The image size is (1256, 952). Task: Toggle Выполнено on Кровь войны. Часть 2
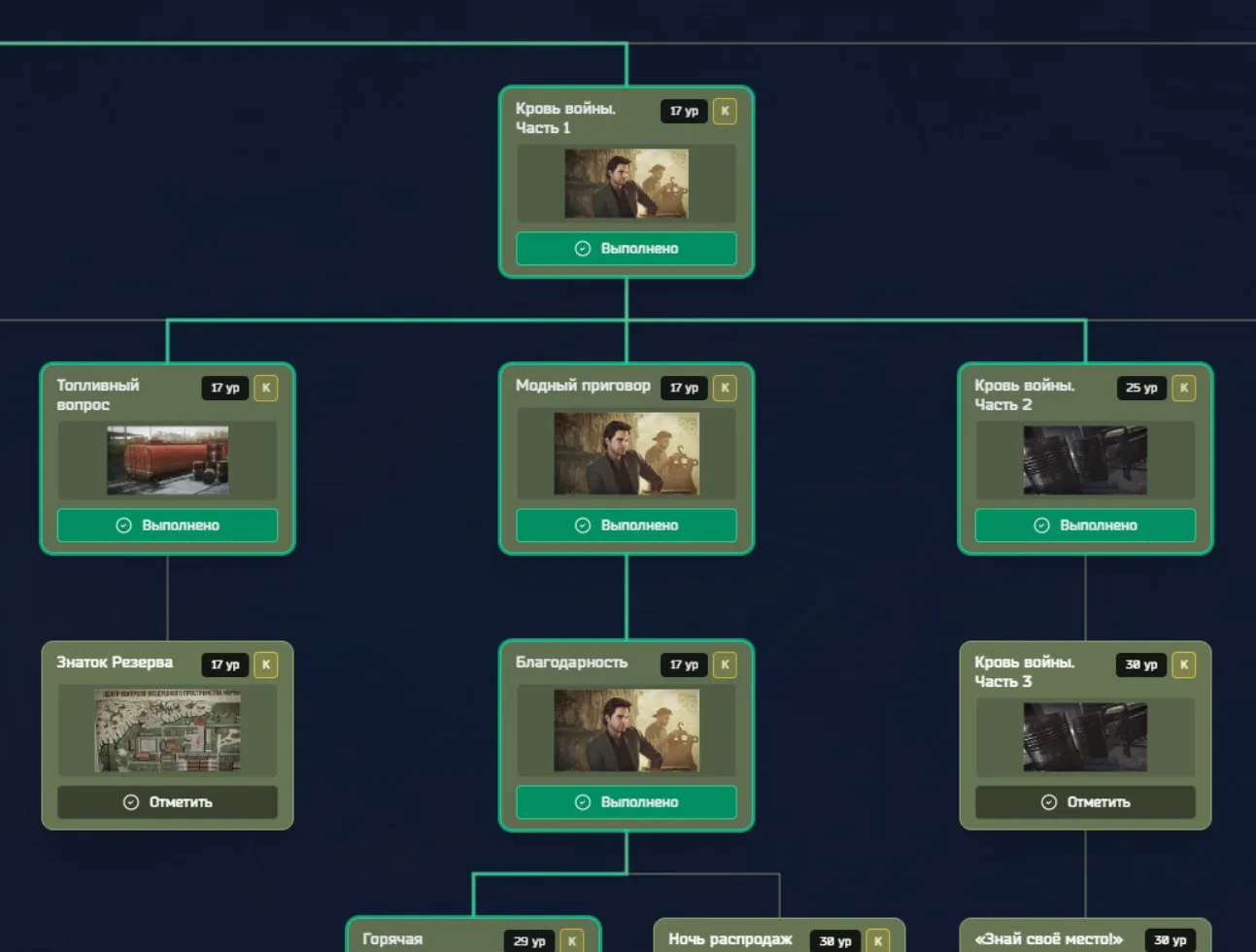pos(1085,526)
